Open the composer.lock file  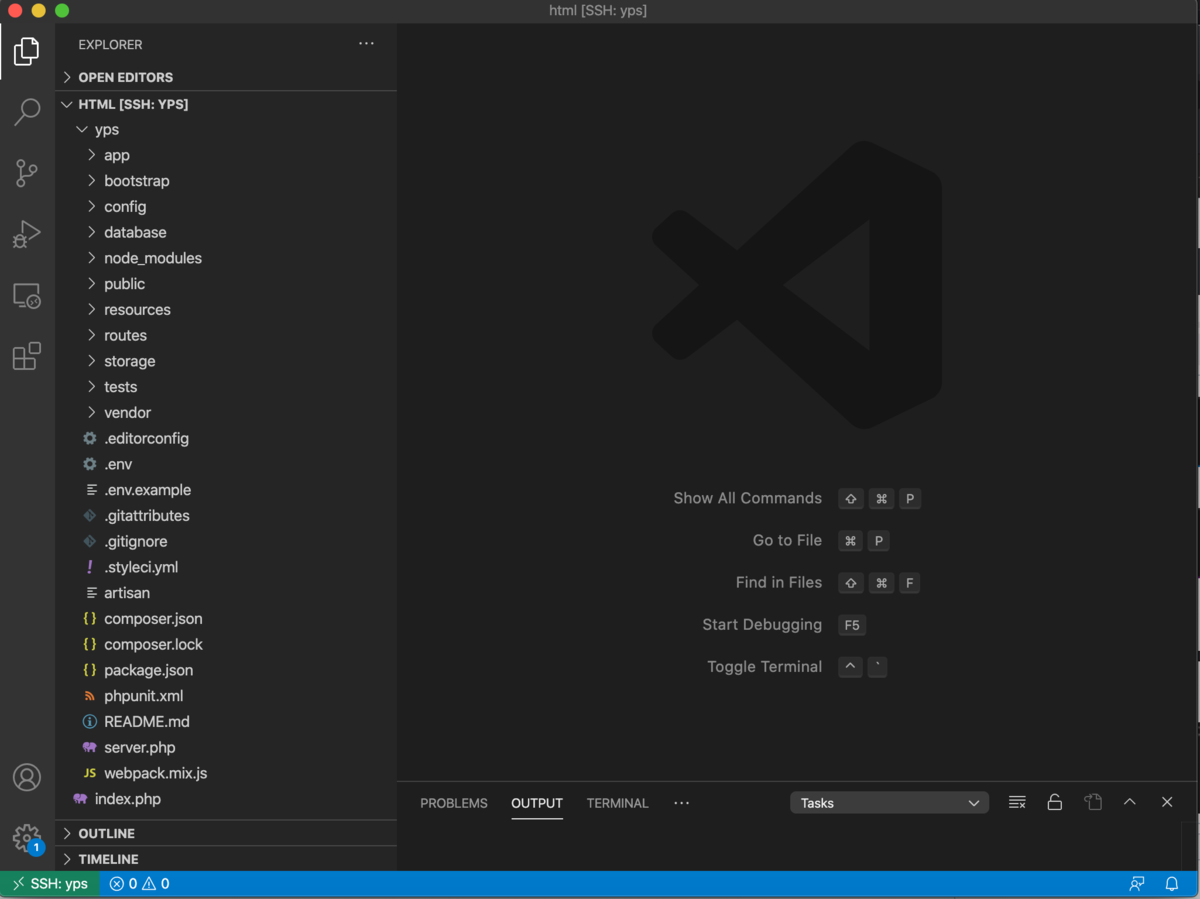click(226, 644)
